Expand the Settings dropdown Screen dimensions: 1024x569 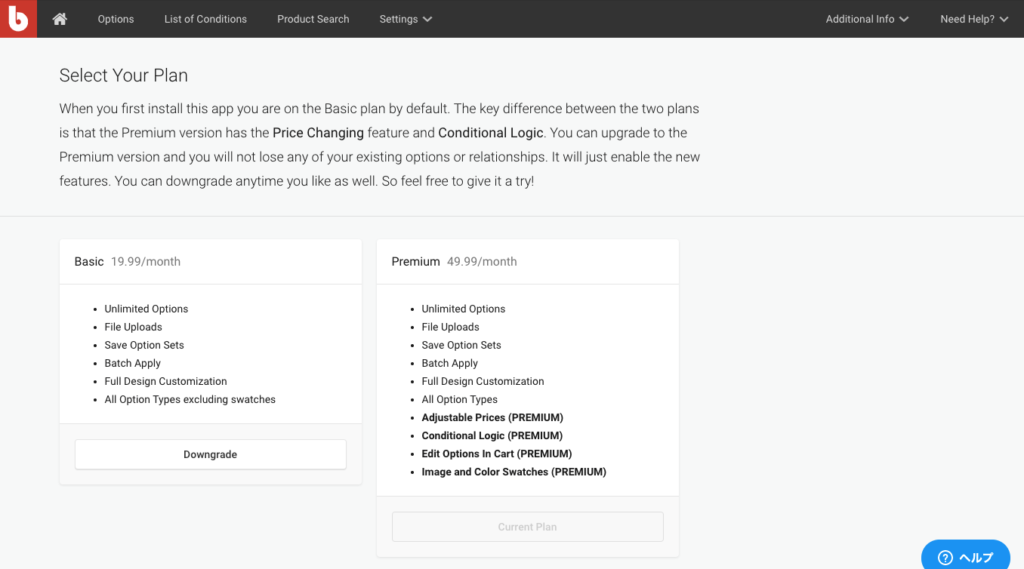[x=405, y=19]
